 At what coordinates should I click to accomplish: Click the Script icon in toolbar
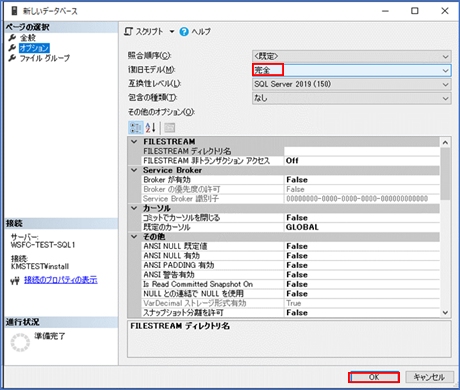click(x=128, y=32)
